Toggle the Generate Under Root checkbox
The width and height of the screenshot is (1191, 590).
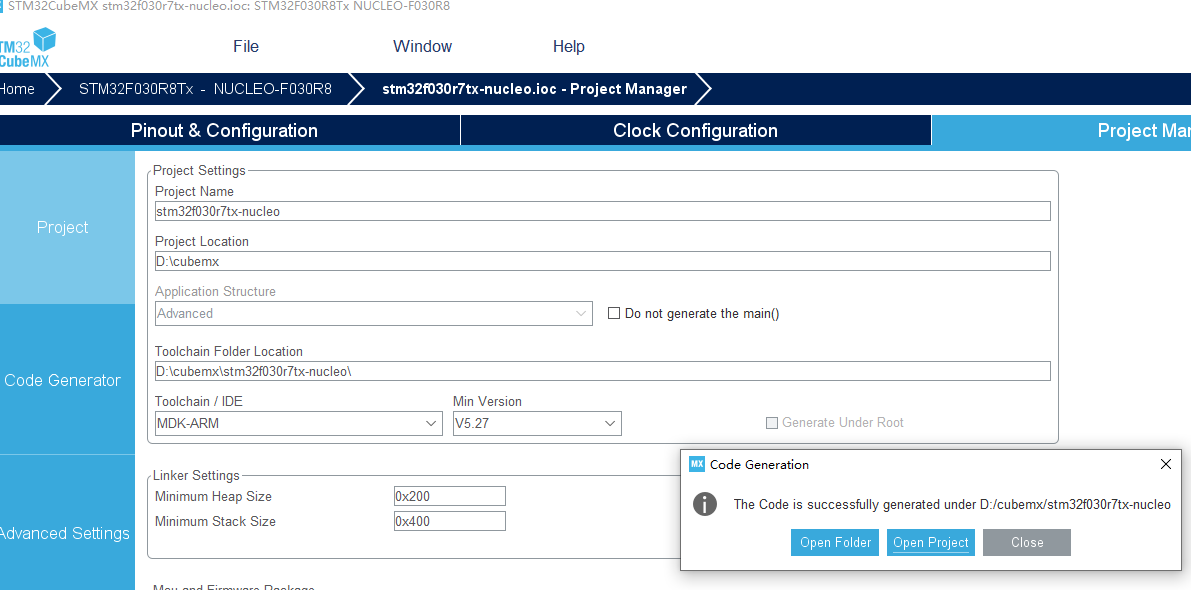(x=771, y=423)
